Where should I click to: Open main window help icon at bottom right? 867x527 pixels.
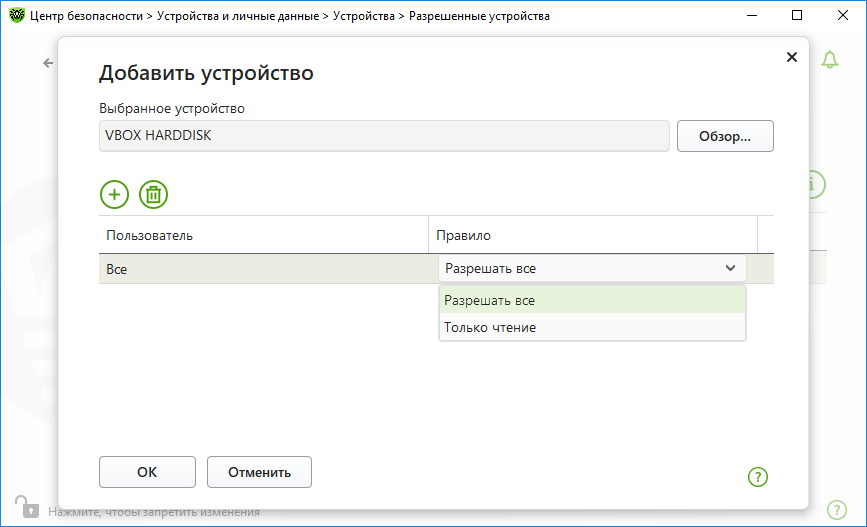[x=837, y=510]
